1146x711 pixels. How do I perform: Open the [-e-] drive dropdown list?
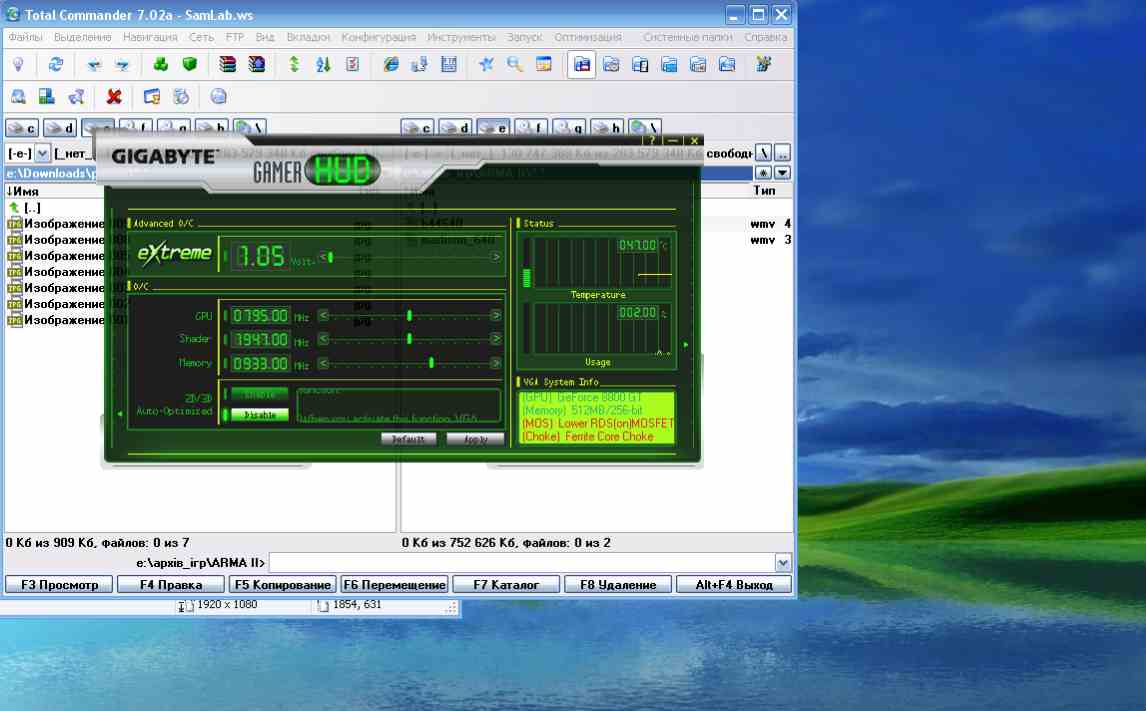42,153
